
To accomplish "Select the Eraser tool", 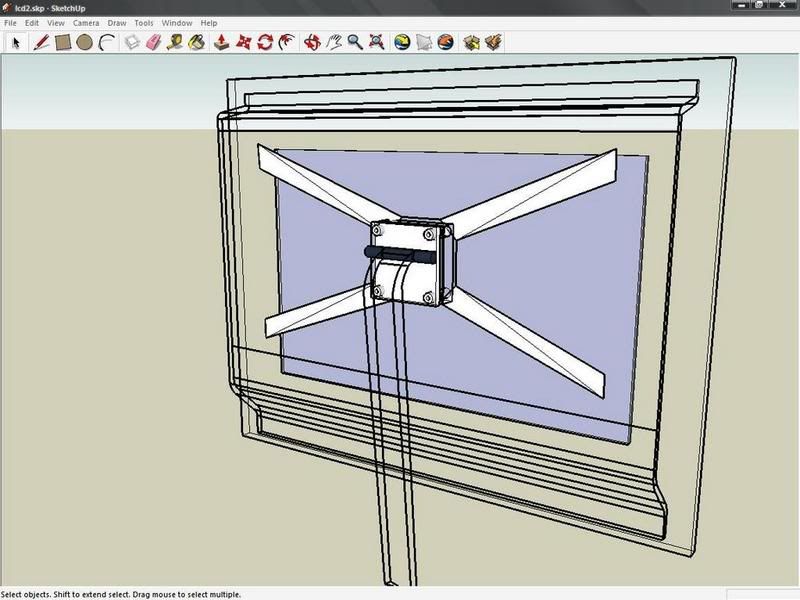I will tap(154, 42).
